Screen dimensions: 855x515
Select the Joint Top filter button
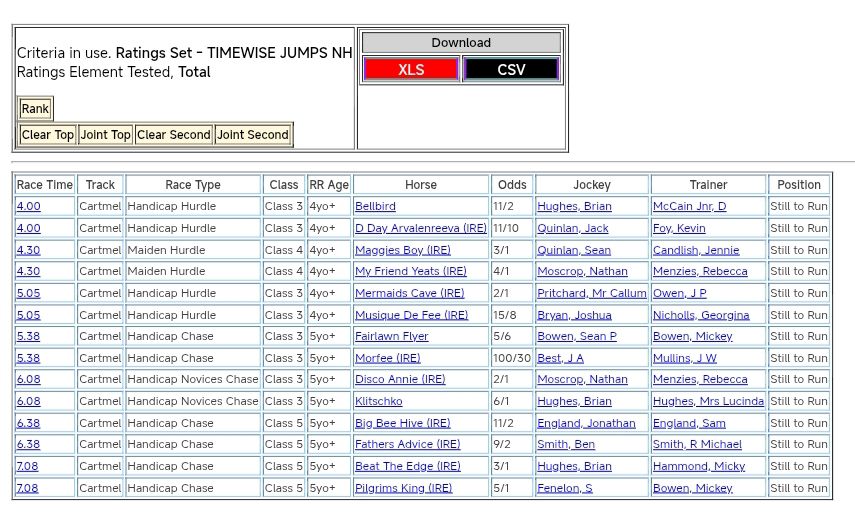tap(105, 135)
